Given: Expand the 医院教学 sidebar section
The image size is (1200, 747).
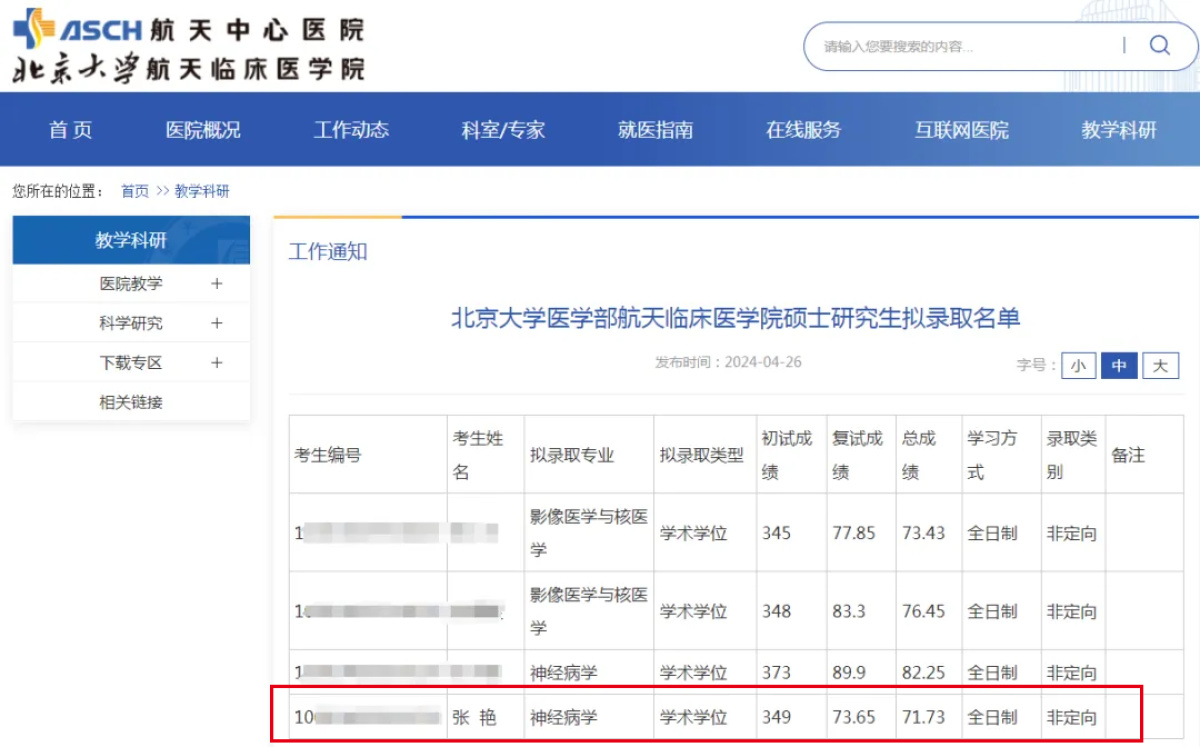Looking at the screenshot, I should pos(131,284).
